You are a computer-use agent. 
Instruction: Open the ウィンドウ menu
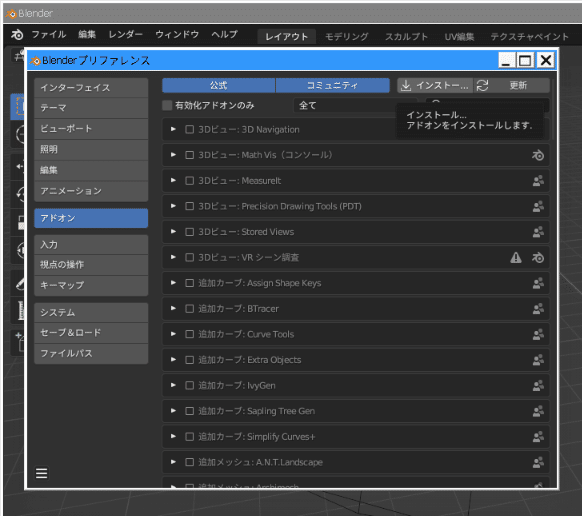177,35
